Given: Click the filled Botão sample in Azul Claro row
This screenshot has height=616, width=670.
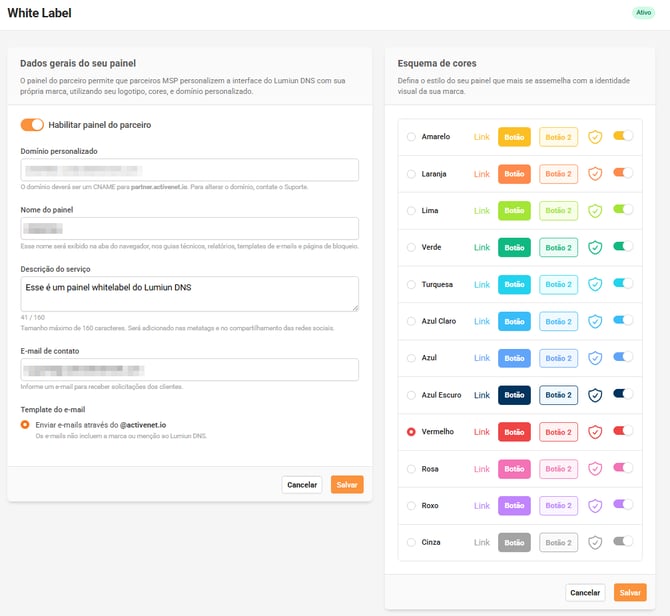Looking at the screenshot, I should pos(514,321).
